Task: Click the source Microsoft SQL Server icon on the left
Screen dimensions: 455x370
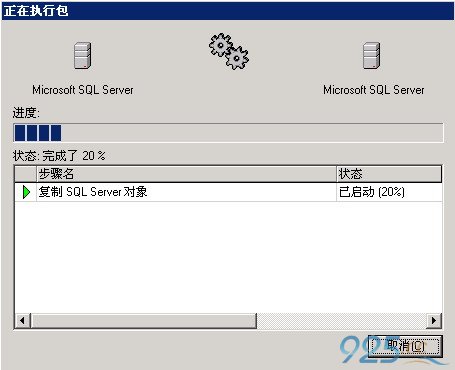Action: (x=82, y=55)
